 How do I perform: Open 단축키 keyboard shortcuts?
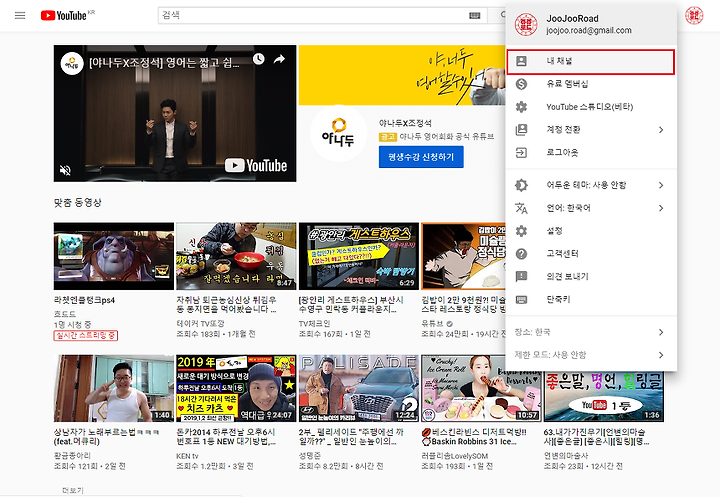(x=591, y=299)
